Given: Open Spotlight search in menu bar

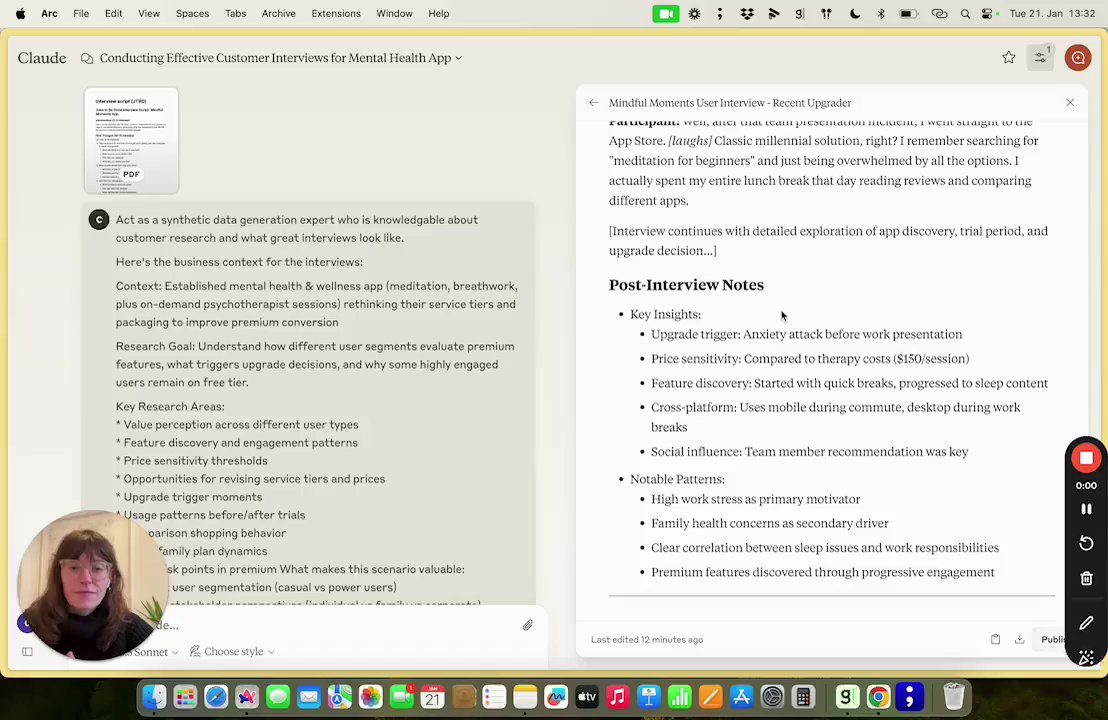Looking at the screenshot, I should pos(965,13).
